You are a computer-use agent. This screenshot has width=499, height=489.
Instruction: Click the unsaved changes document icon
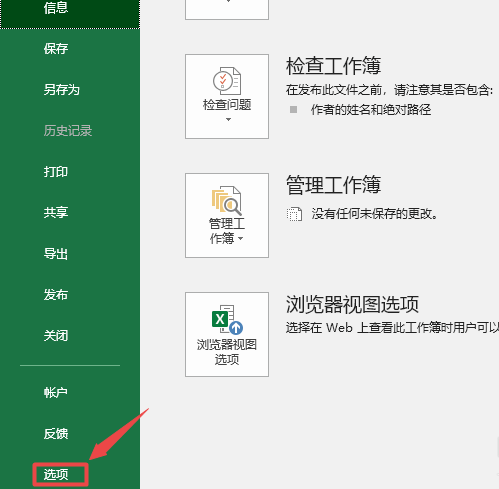tap(294, 214)
